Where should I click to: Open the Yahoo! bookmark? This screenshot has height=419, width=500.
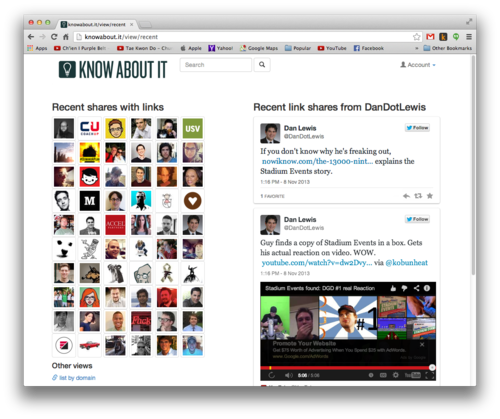coord(221,48)
